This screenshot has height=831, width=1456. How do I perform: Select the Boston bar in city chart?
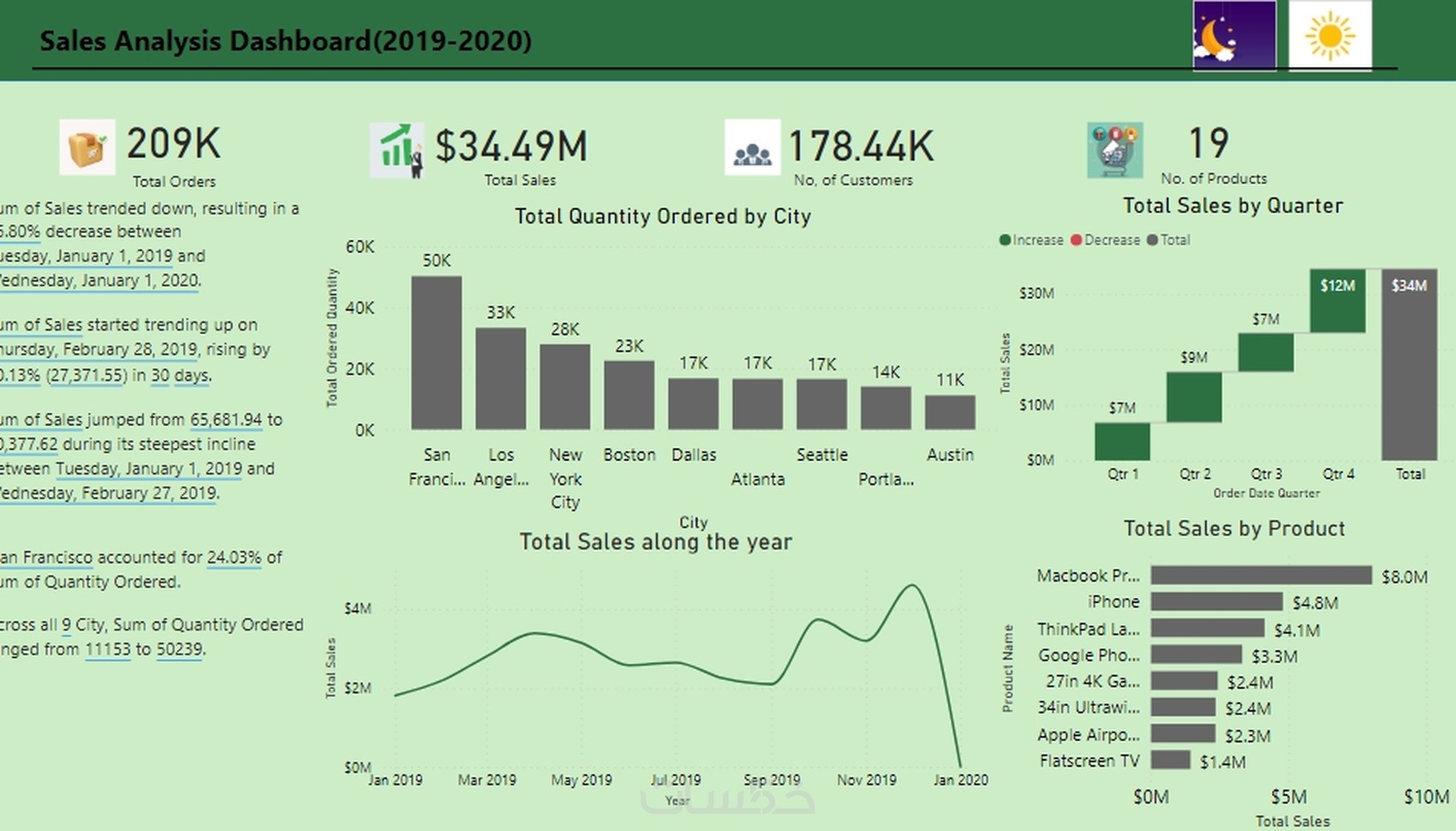pyautogui.click(x=629, y=395)
